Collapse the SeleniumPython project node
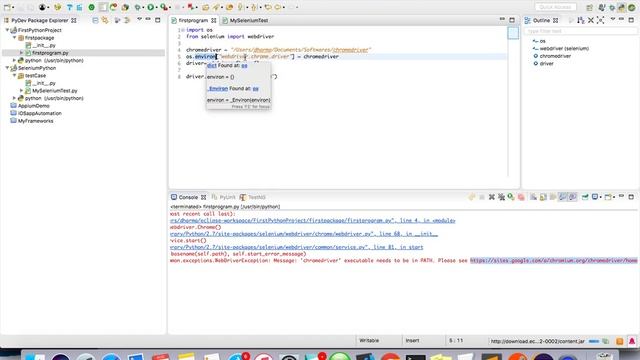 (7, 68)
